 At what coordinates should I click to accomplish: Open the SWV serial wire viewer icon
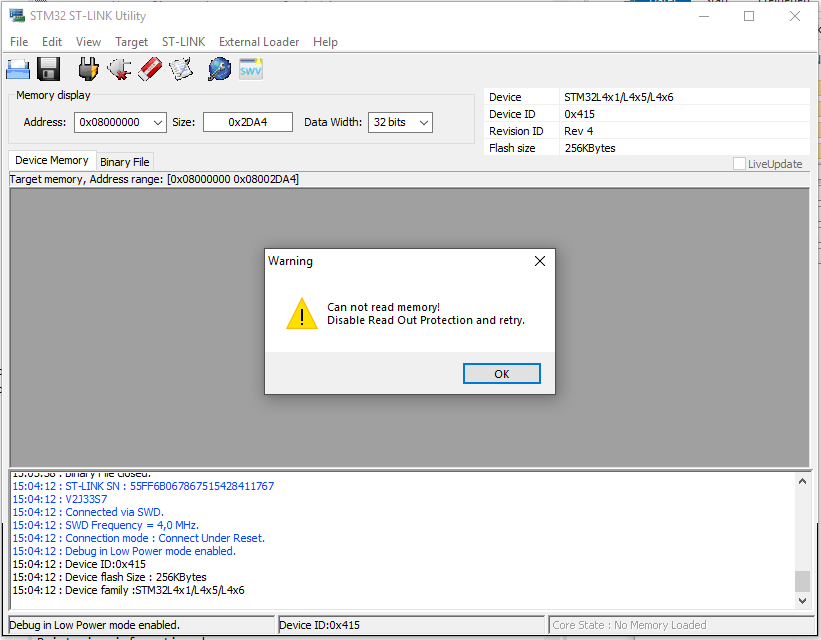pyautogui.click(x=251, y=69)
